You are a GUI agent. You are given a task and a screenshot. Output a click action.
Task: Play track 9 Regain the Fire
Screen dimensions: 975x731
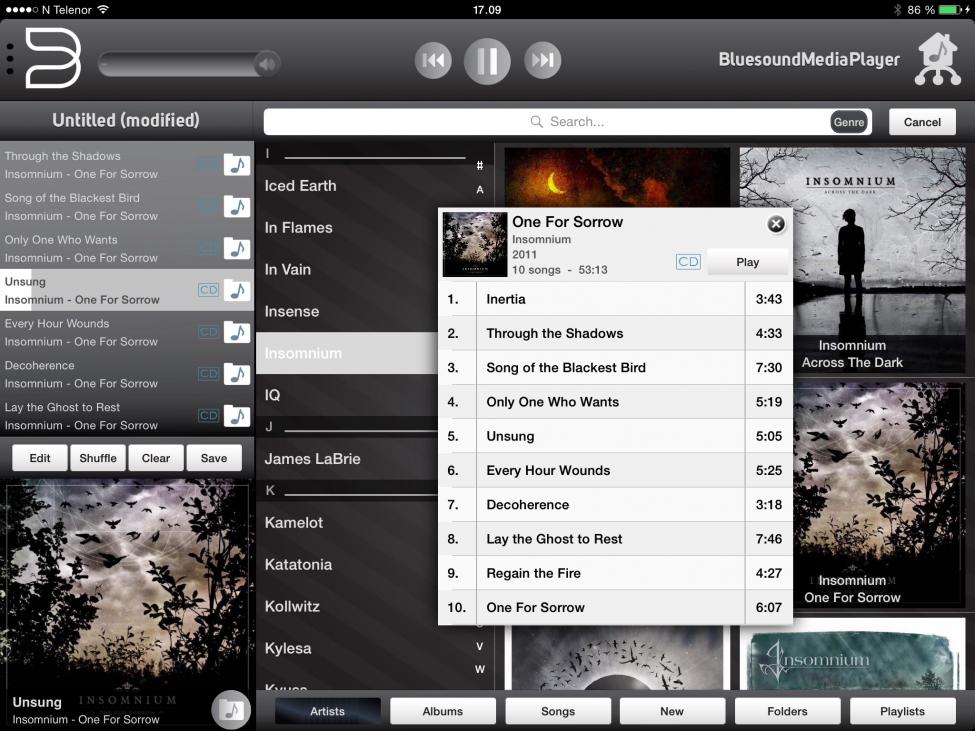616,573
